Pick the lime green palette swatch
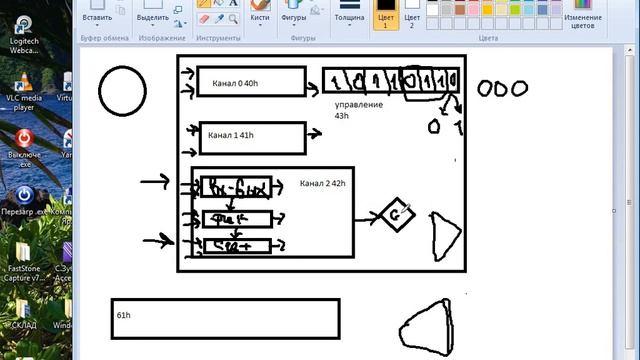640x360 pixels. pyautogui.click(x=515, y=9)
